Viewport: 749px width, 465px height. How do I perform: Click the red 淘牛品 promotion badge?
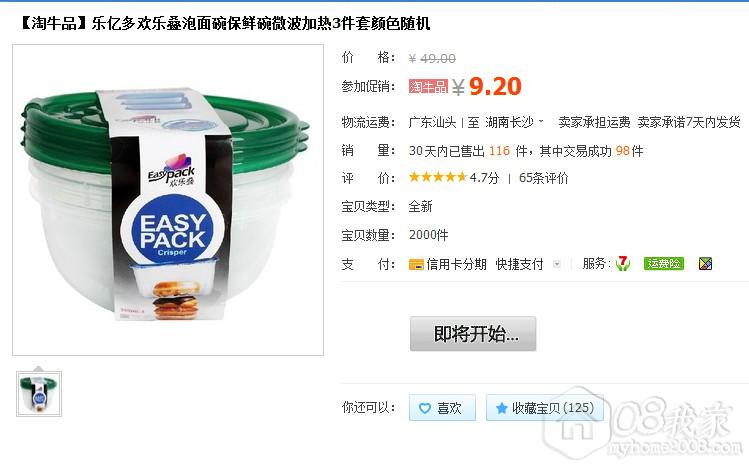tap(428, 87)
